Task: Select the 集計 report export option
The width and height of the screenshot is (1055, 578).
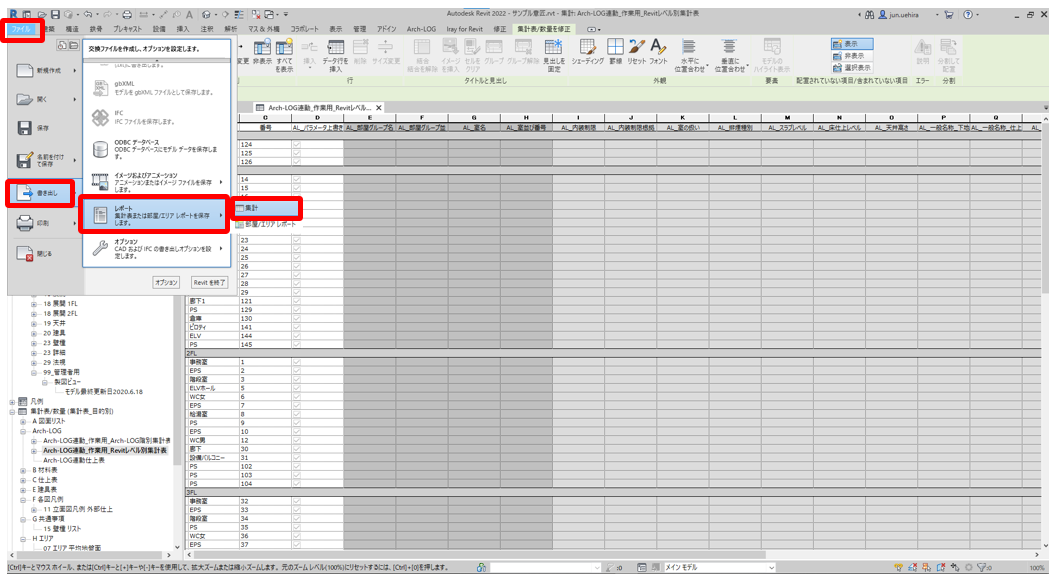Action: point(266,208)
